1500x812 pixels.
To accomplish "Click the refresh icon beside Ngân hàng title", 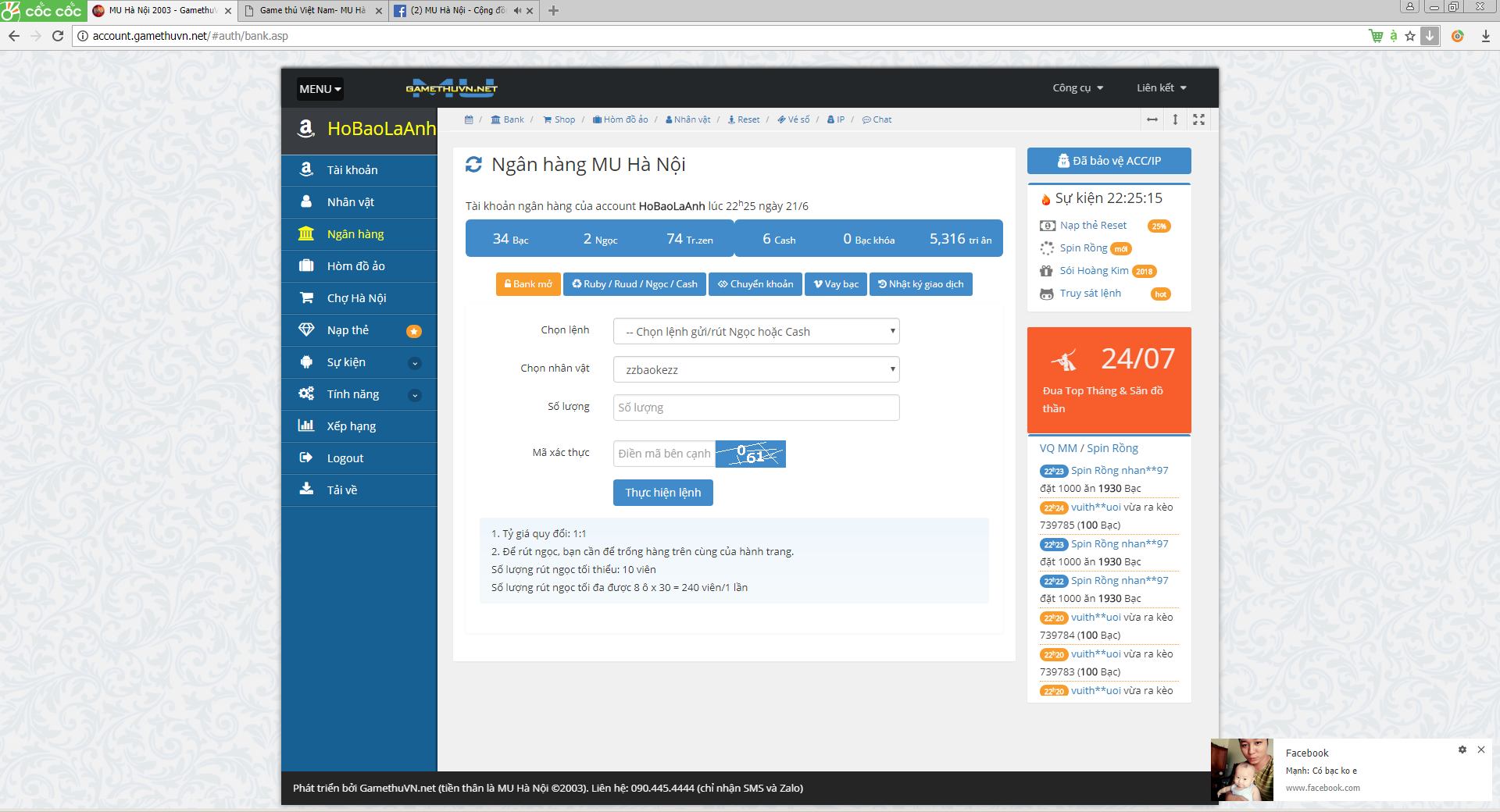I will [x=473, y=165].
